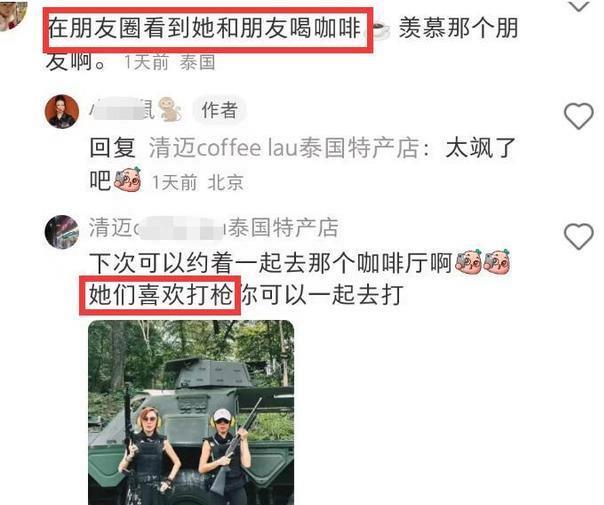604x505 pixels.
Task: Open the author's blurred username
Action: click(122, 110)
